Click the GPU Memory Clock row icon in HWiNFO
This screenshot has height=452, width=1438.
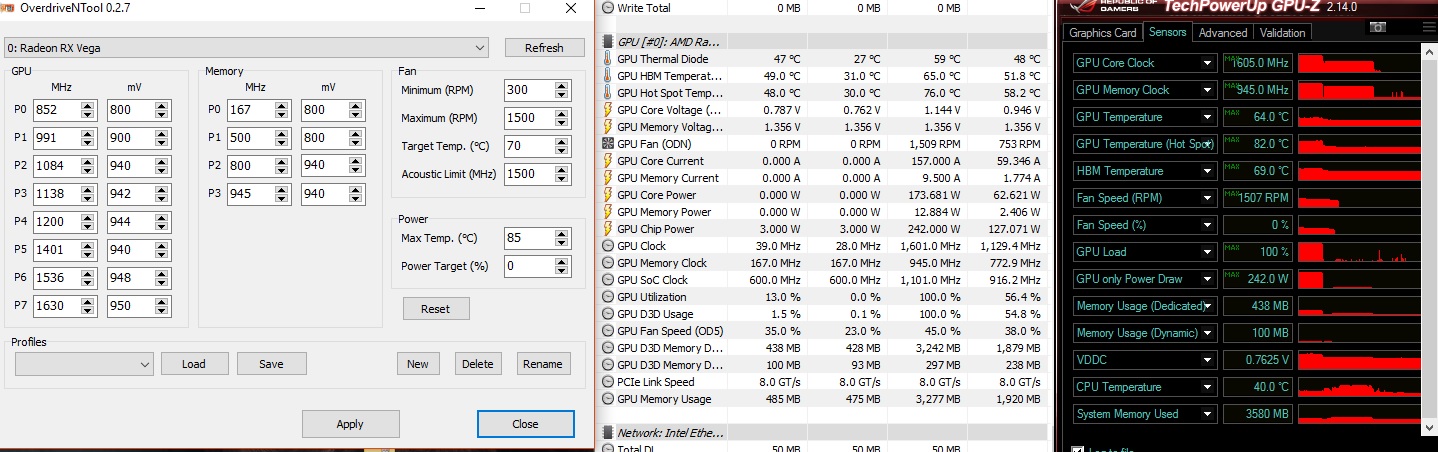pos(608,263)
